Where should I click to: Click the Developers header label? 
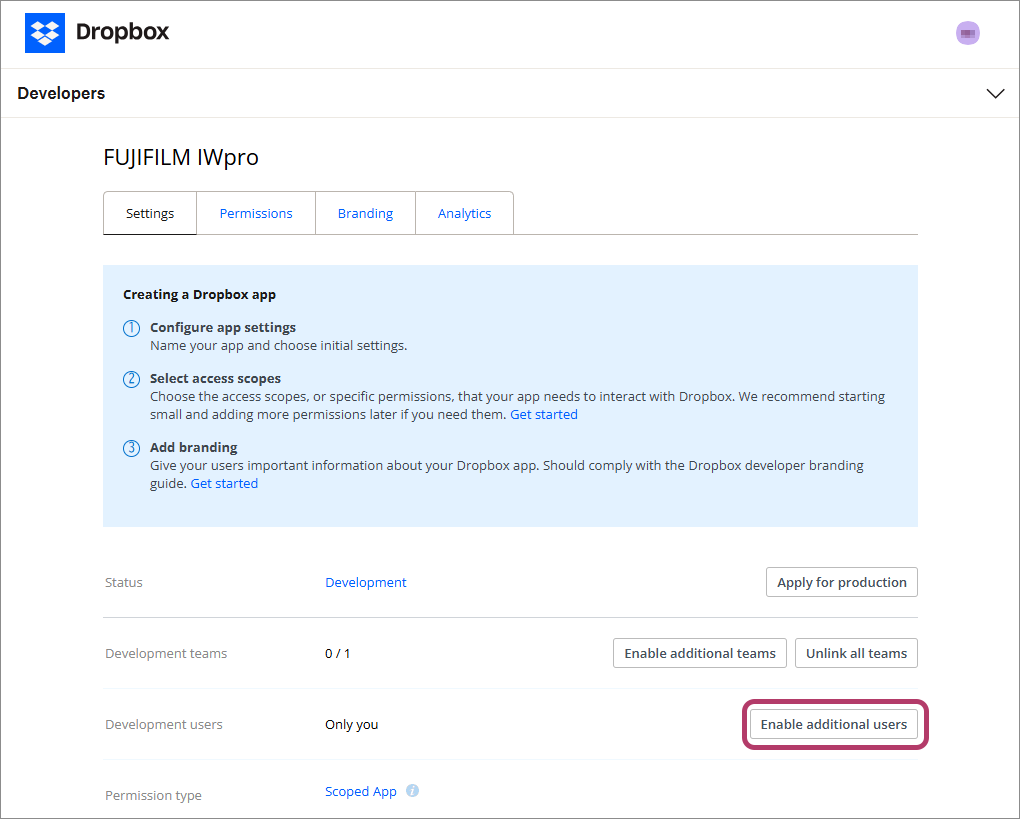tap(61, 93)
